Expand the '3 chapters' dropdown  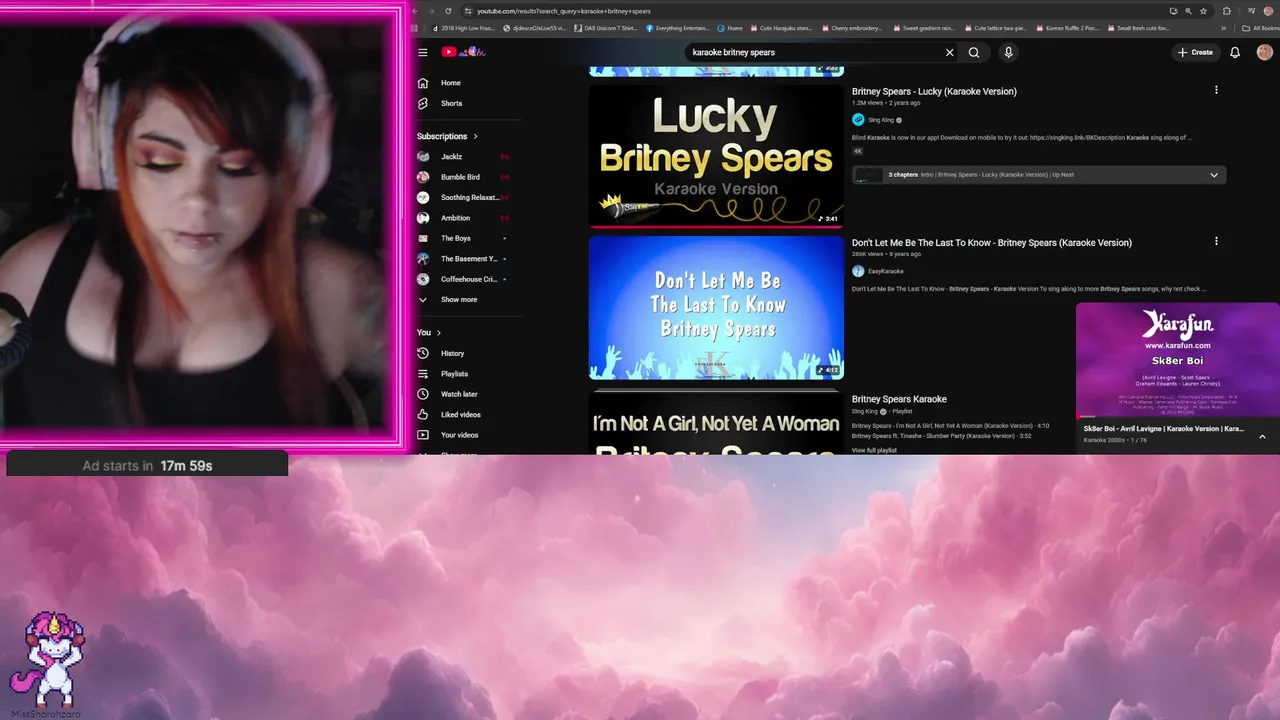click(x=1039, y=175)
